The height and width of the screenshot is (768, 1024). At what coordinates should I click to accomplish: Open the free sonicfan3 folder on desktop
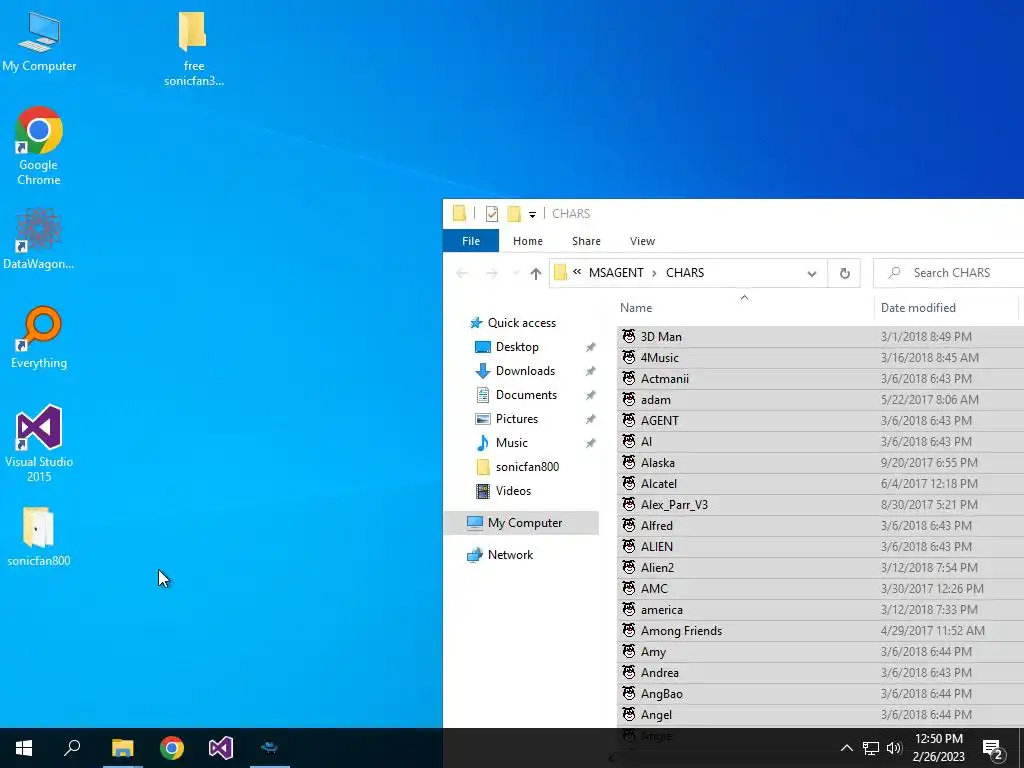pos(193,49)
